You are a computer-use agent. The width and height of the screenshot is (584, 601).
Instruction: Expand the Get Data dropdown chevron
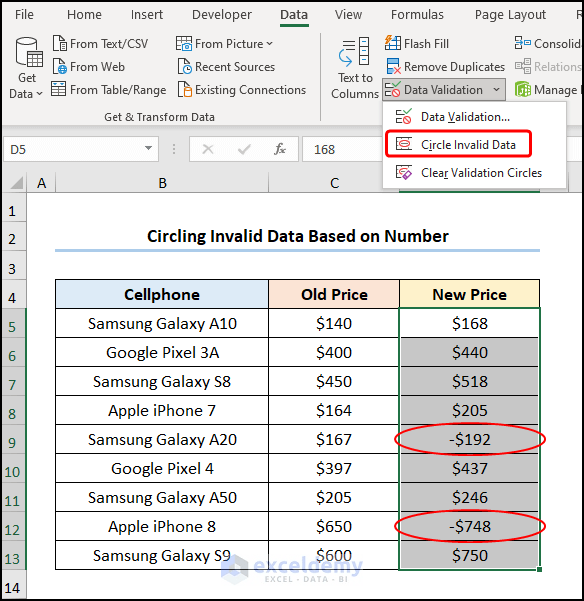(x=39, y=93)
